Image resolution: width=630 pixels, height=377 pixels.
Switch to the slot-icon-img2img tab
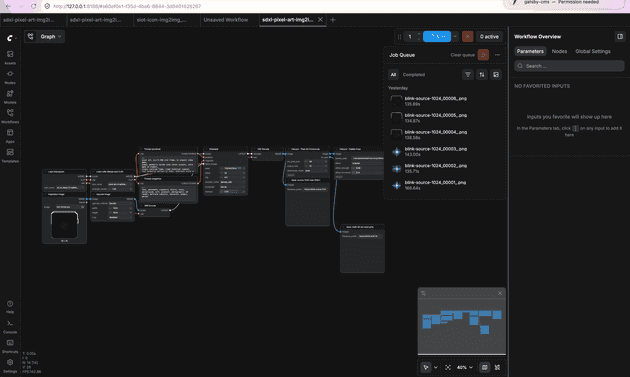tap(162, 20)
